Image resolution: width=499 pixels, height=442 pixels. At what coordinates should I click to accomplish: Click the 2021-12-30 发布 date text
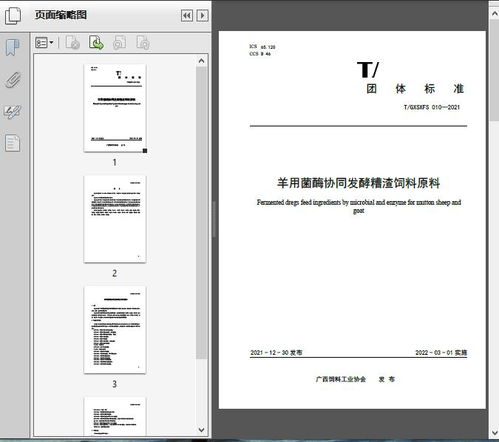point(276,353)
